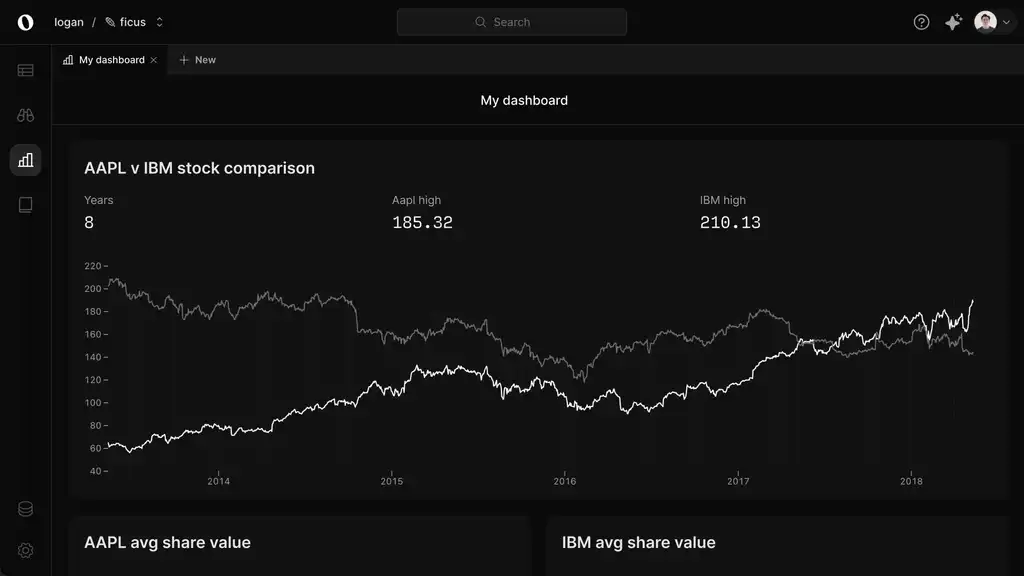Click inside the Search field
This screenshot has width=1024, height=576.
pos(511,21)
